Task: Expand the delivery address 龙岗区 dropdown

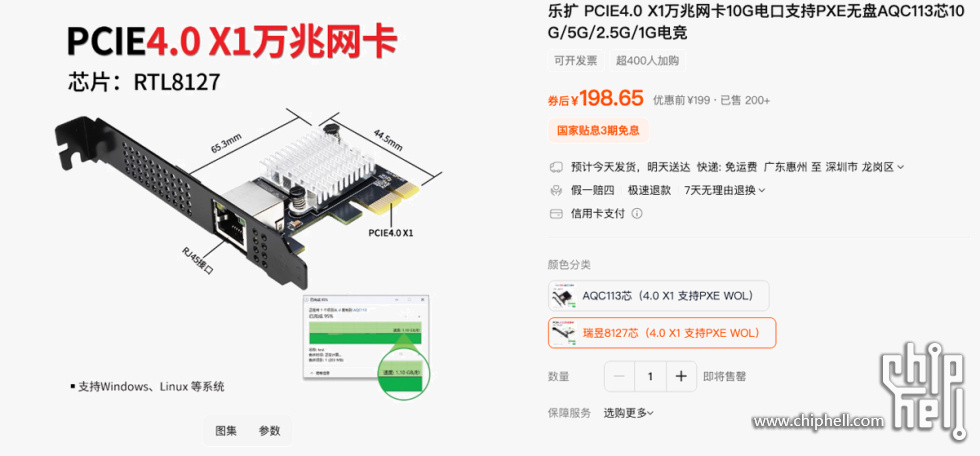Action: pos(901,167)
